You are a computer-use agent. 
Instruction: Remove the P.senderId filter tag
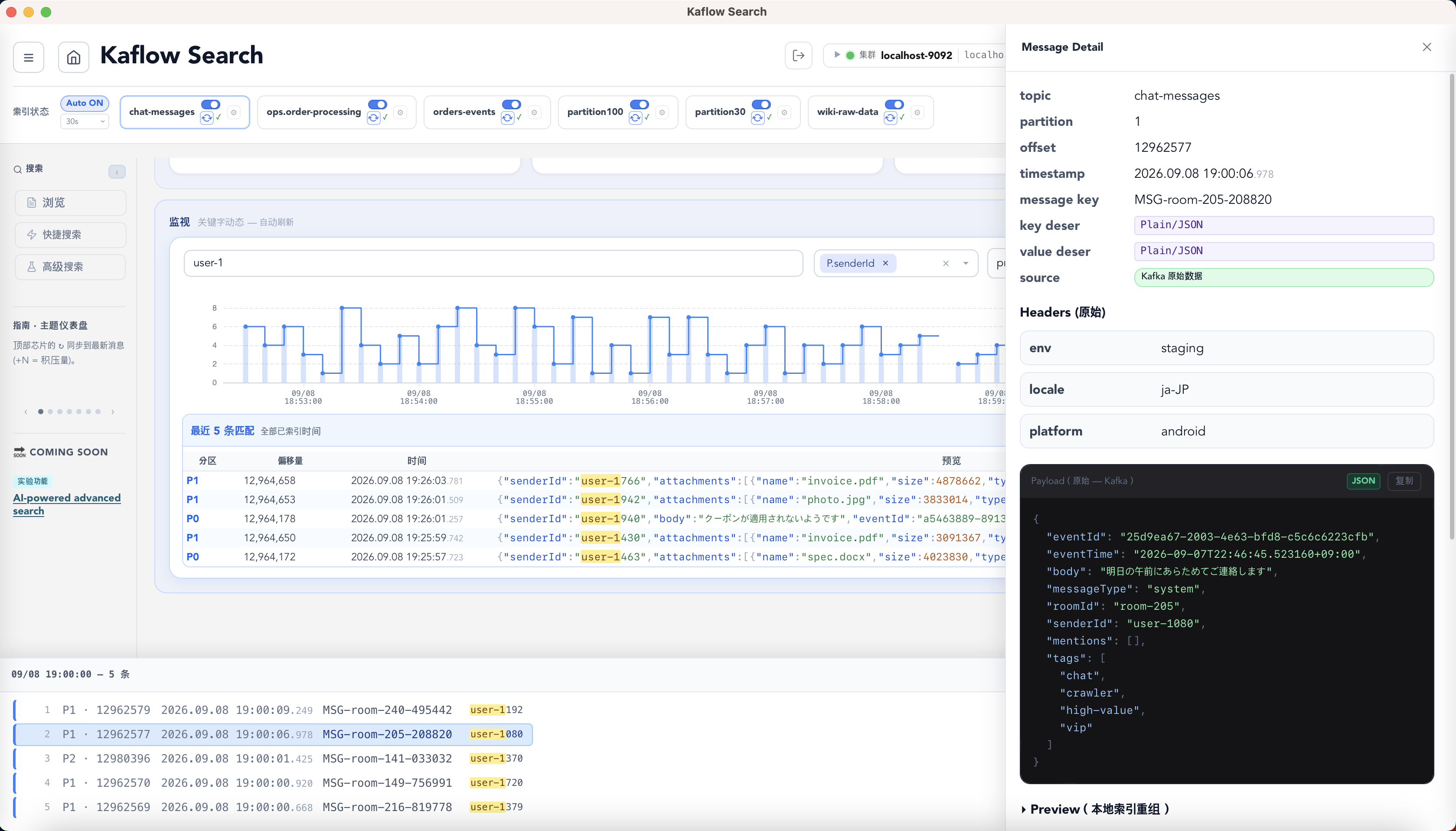885,263
